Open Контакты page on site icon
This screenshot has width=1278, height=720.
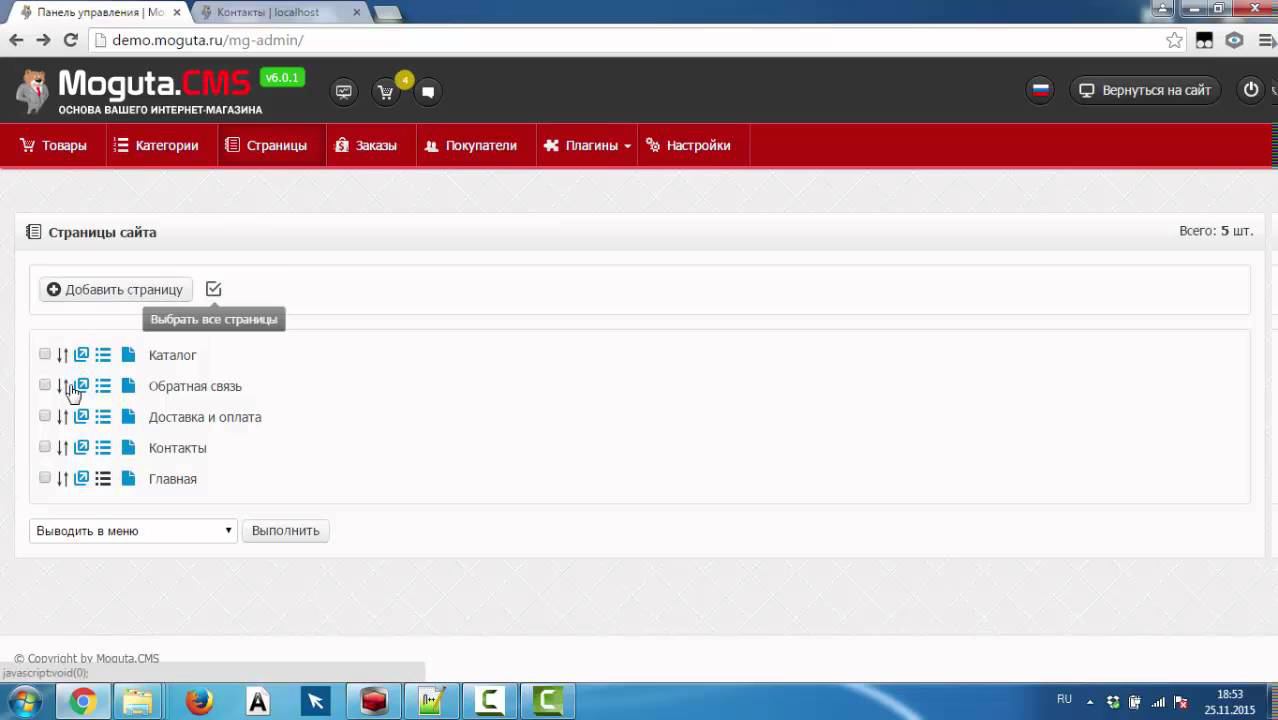point(82,448)
